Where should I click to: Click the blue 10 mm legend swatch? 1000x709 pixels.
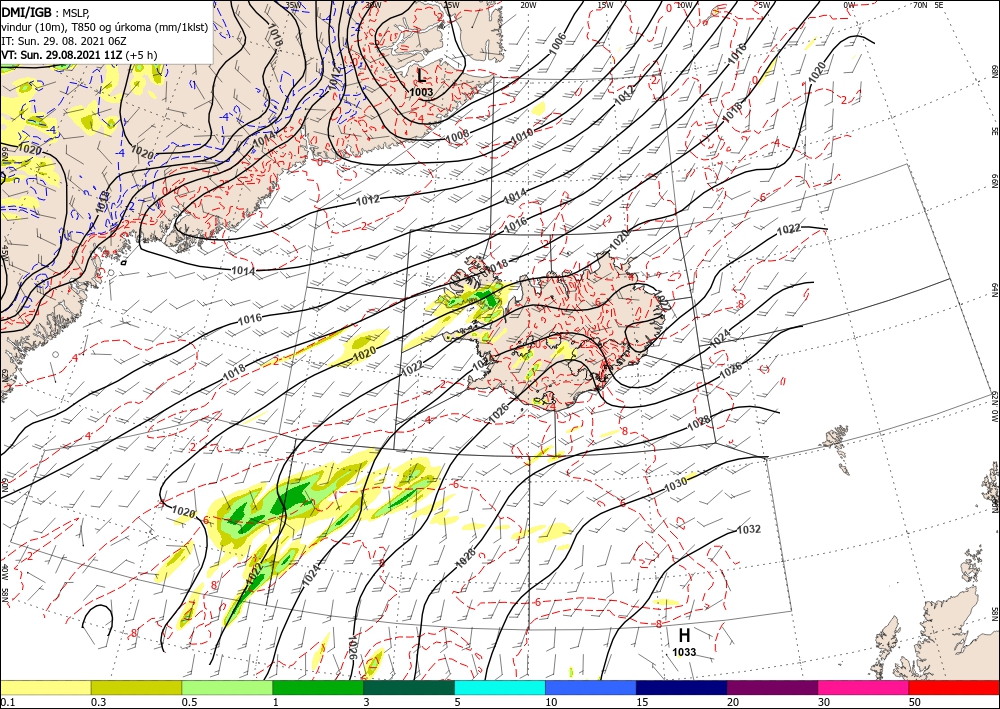tap(591, 688)
